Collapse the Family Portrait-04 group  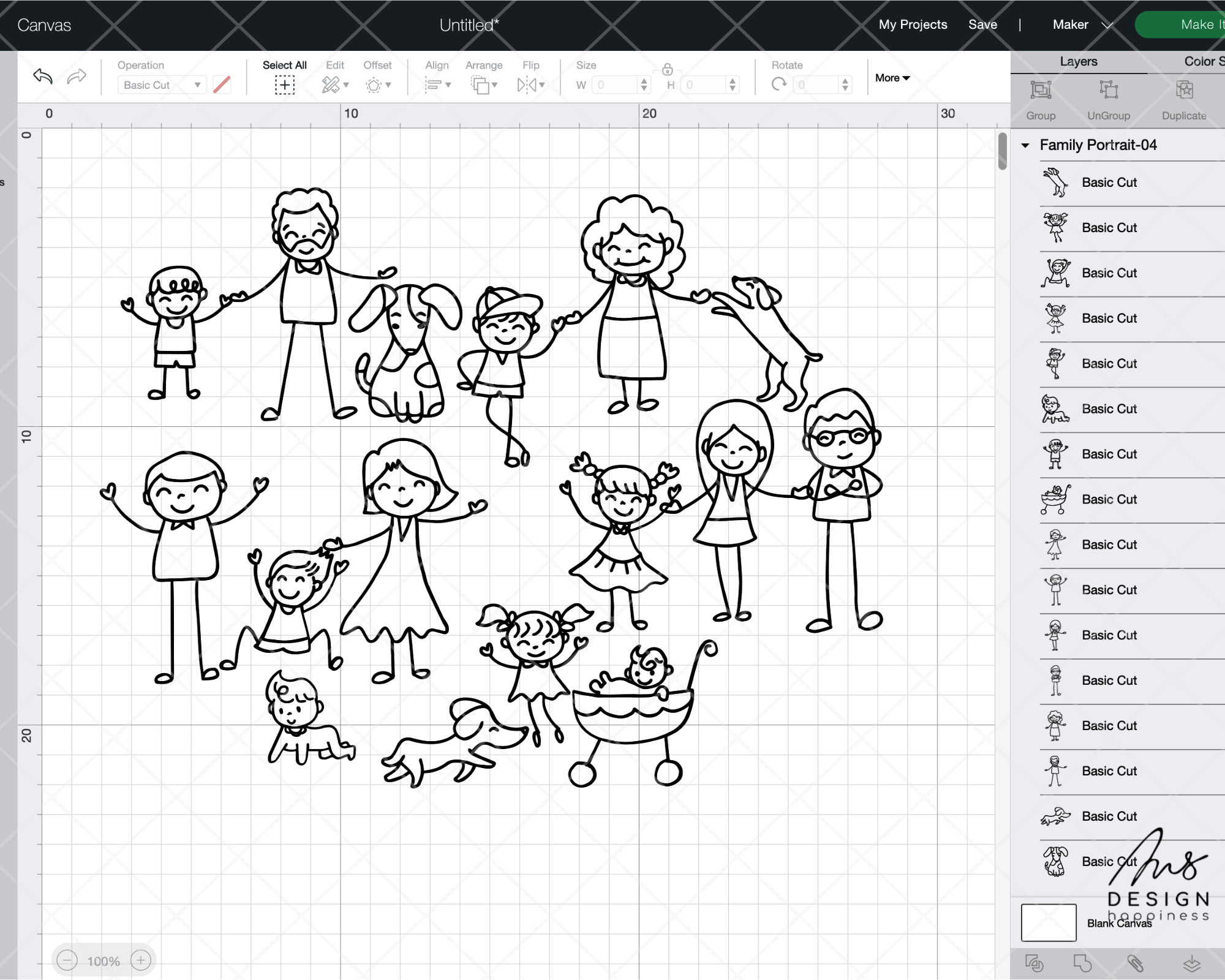pos(1026,146)
